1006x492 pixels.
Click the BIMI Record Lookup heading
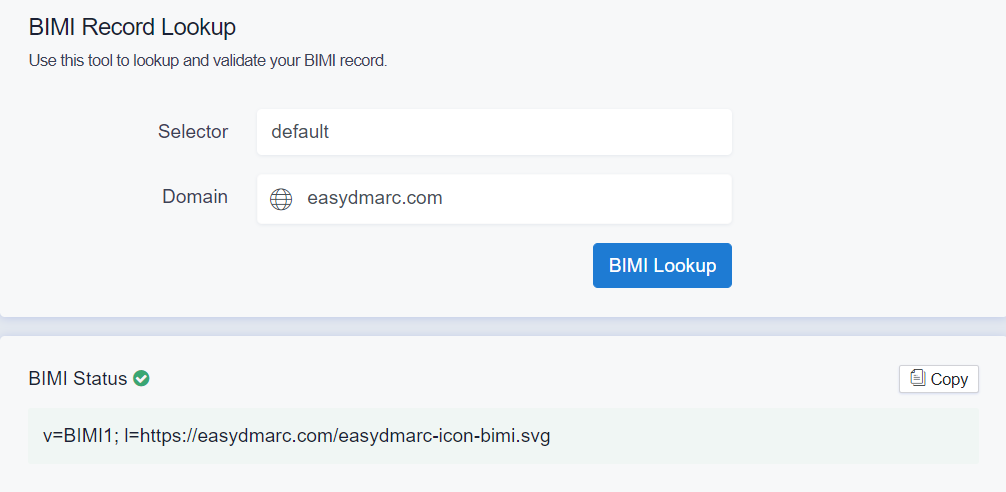coord(132,28)
